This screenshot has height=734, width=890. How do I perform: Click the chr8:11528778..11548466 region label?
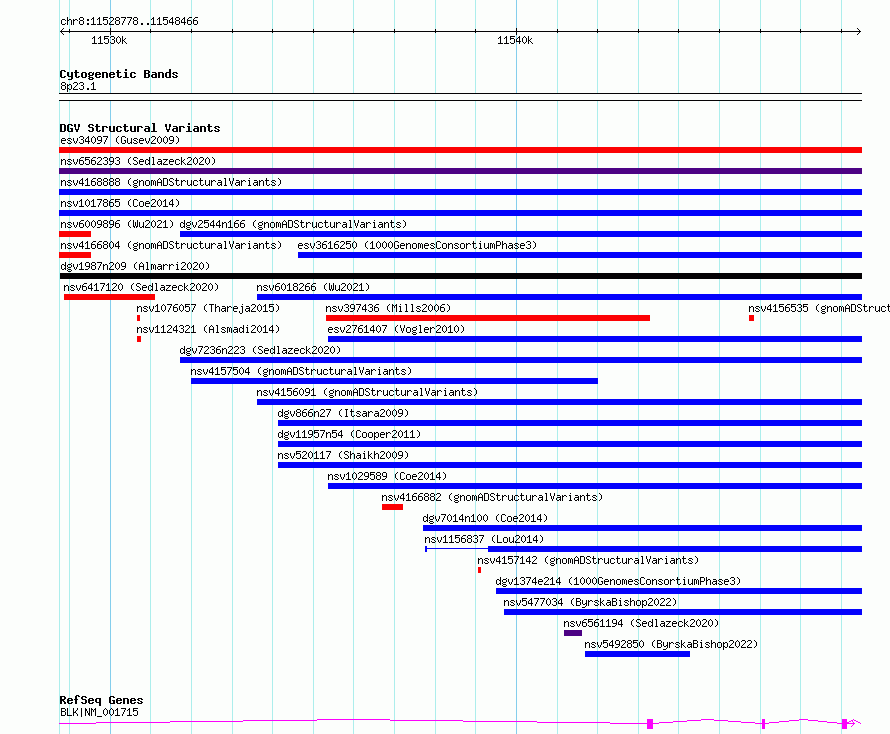(x=129, y=22)
